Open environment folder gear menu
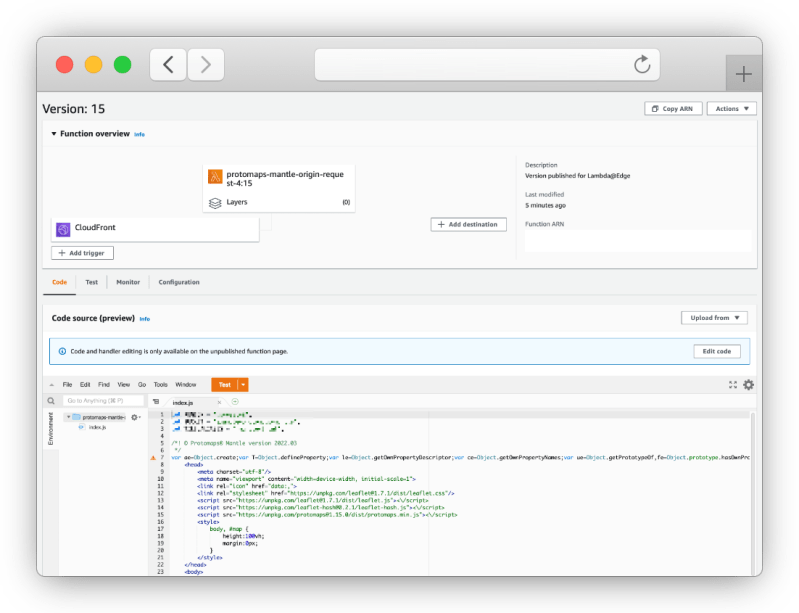 [x=135, y=417]
